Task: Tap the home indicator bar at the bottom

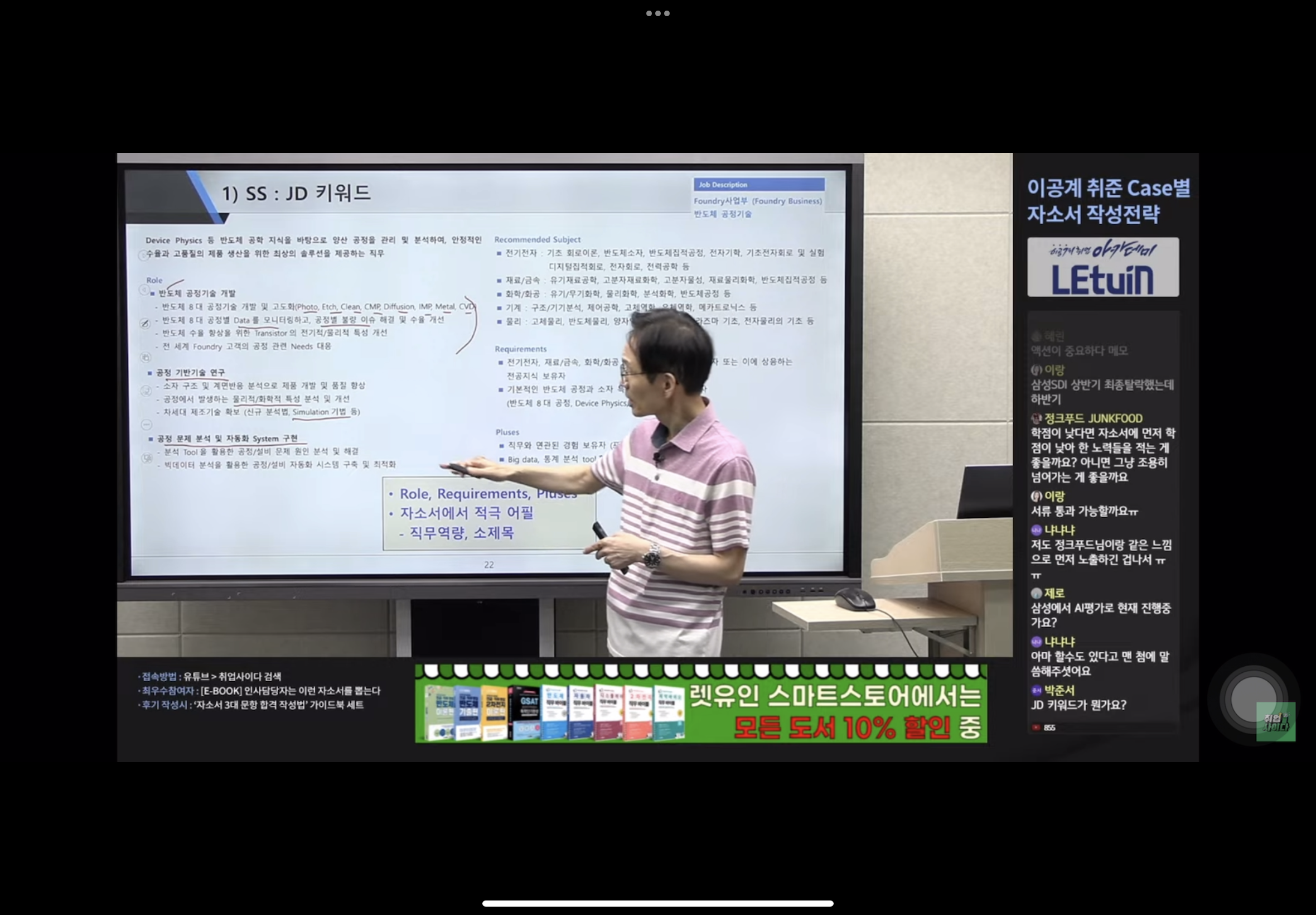Action: pos(657,903)
